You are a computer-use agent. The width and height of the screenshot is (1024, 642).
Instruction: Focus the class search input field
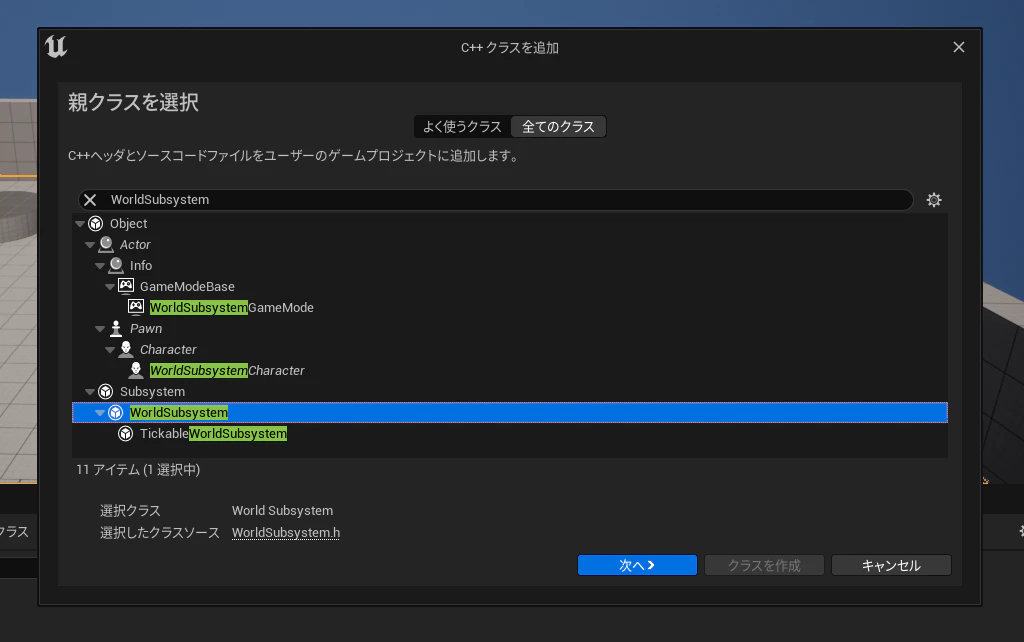[x=495, y=200]
